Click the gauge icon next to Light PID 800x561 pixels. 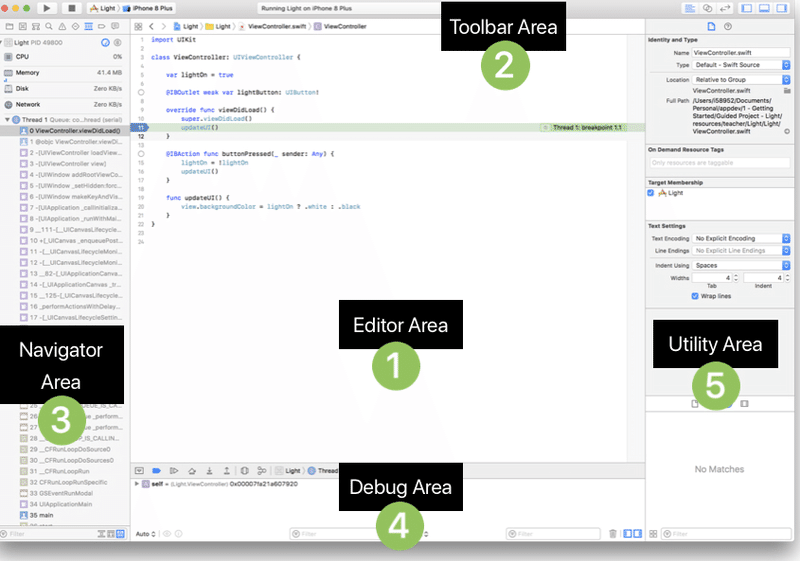pos(105,43)
